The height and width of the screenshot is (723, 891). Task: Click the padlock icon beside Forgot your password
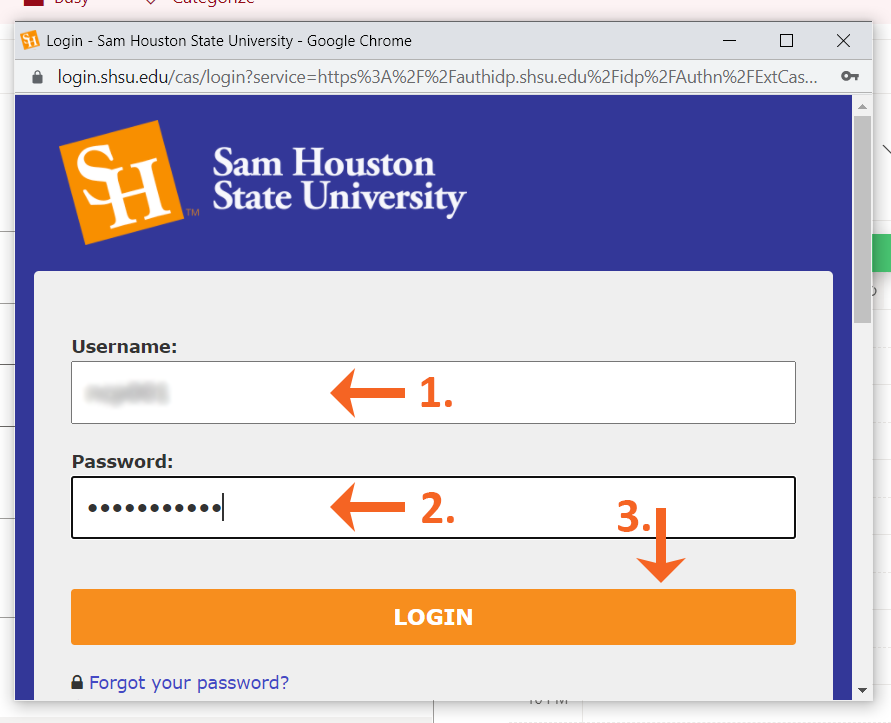(x=78, y=682)
